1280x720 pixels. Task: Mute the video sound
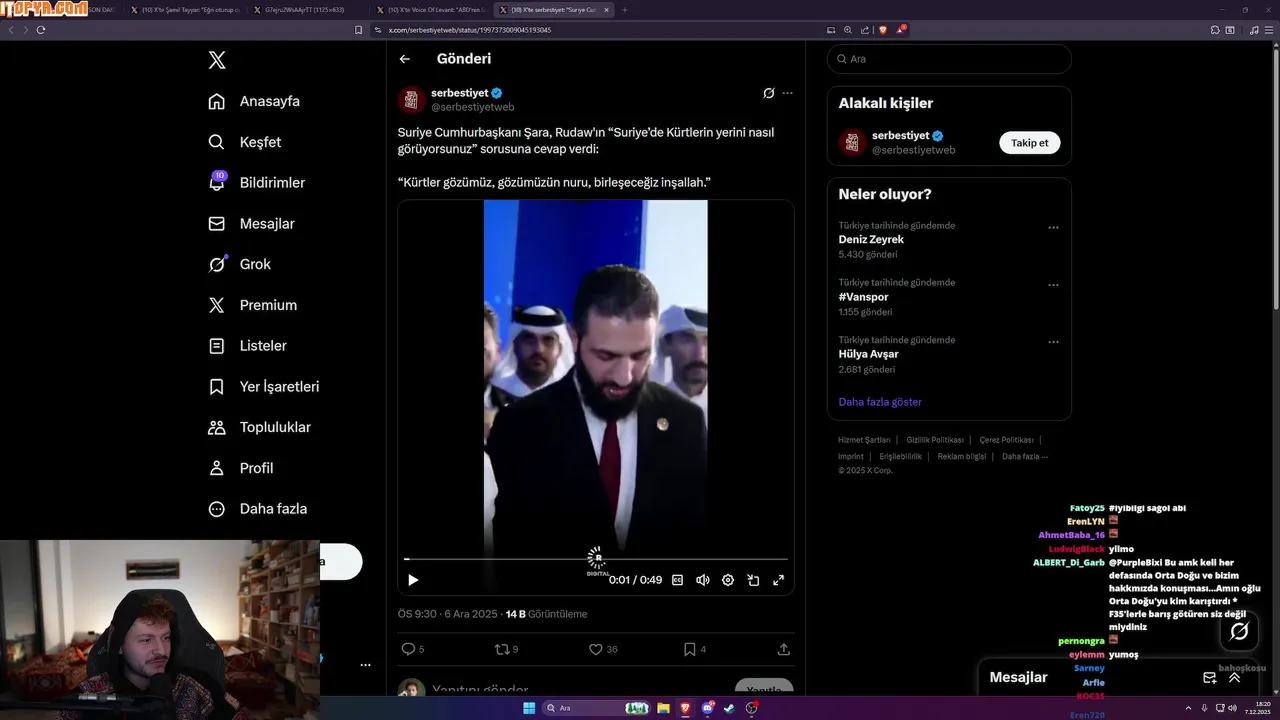click(702, 580)
